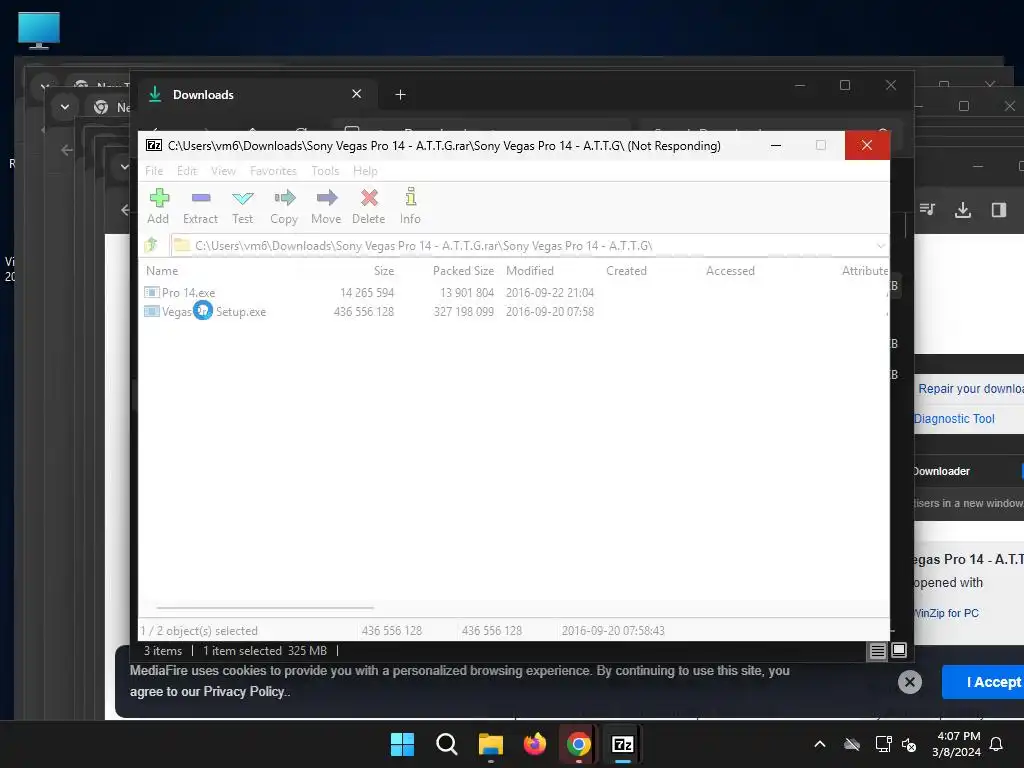Image resolution: width=1024 pixels, height=768 pixels.
Task: Click the Delete toolbar icon
Action: pos(369,206)
